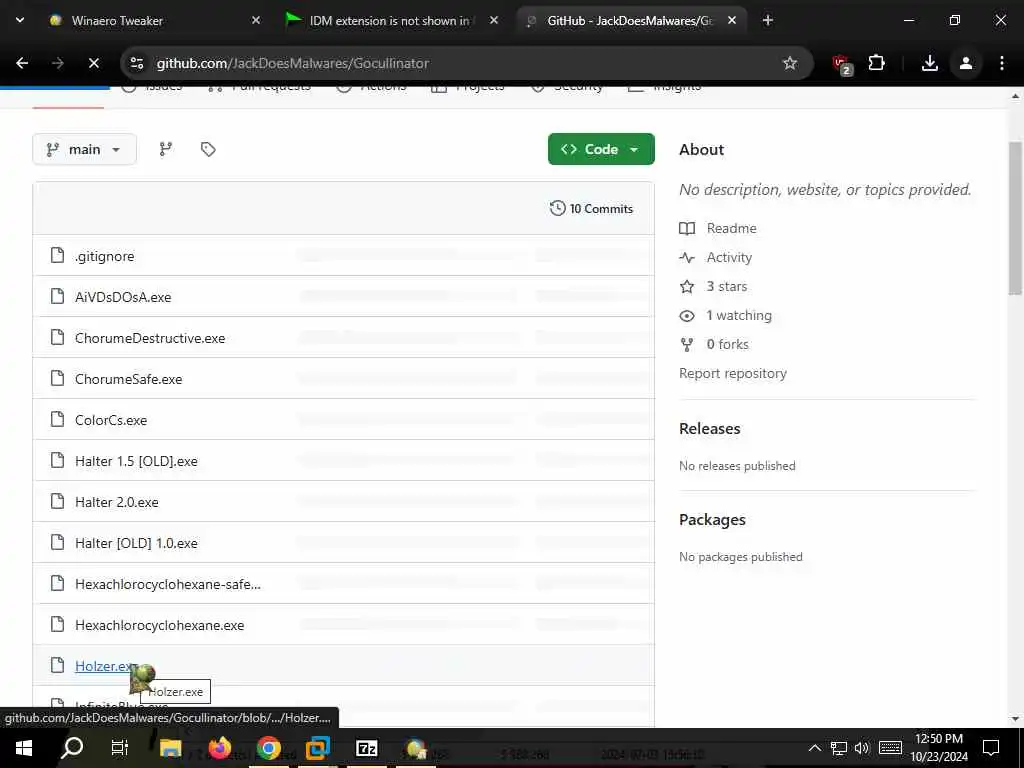Image resolution: width=1024 pixels, height=768 pixels.
Task: Close the Winaero Tweaker tab
Action: click(256, 20)
